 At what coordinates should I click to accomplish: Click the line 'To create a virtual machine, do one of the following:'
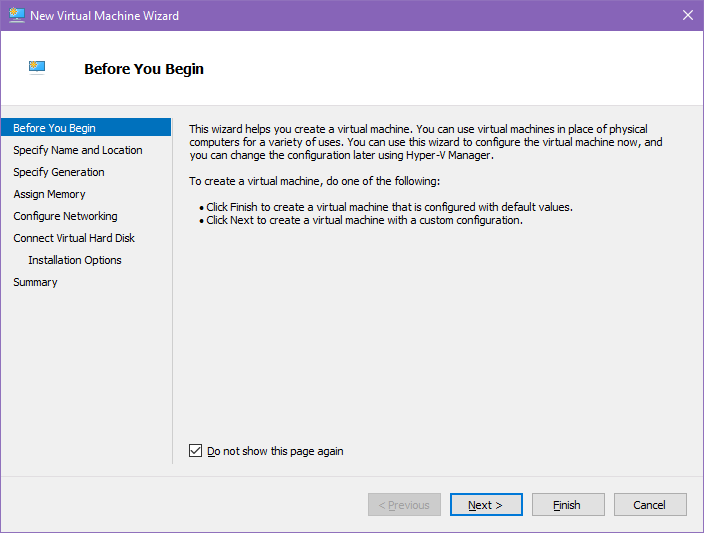(x=314, y=181)
